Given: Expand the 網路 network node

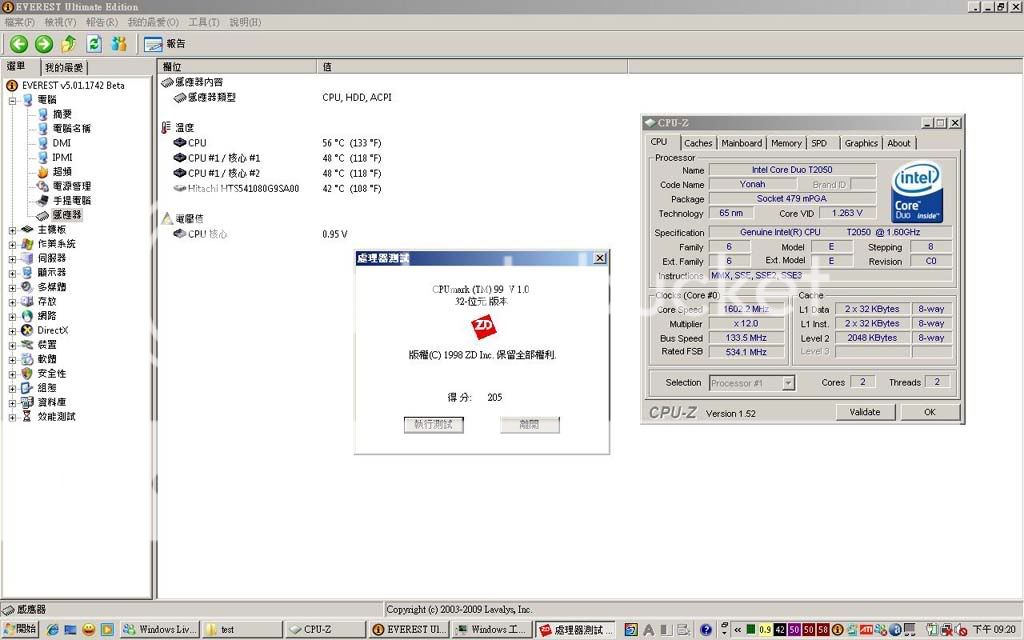Looking at the screenshot, I should 12,316.
